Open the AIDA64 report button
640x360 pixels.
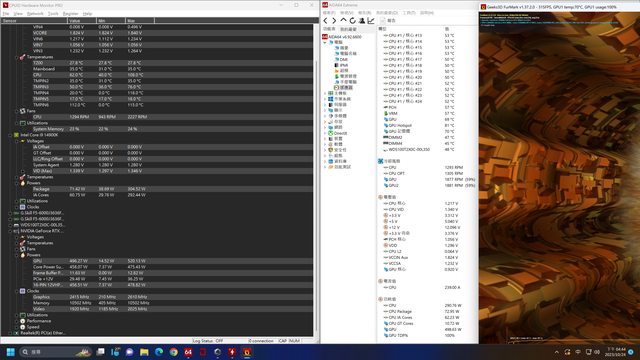pyautogui.click(x=388, y=20)
